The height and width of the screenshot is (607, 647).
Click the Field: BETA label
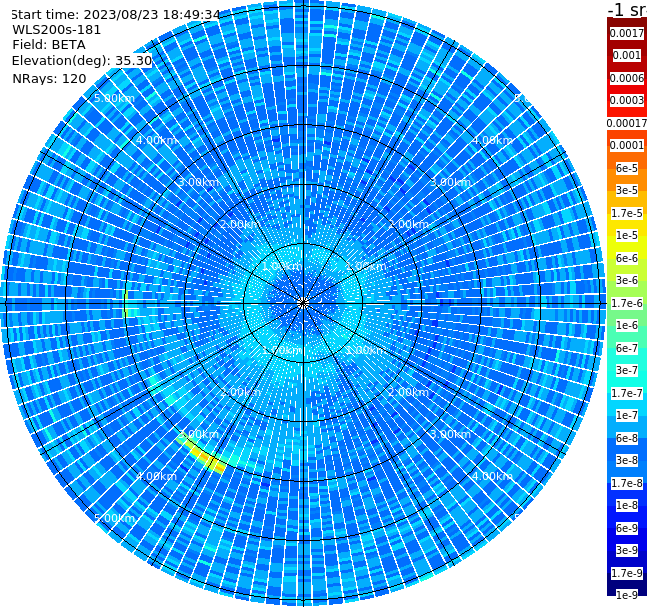pos(49,45)
